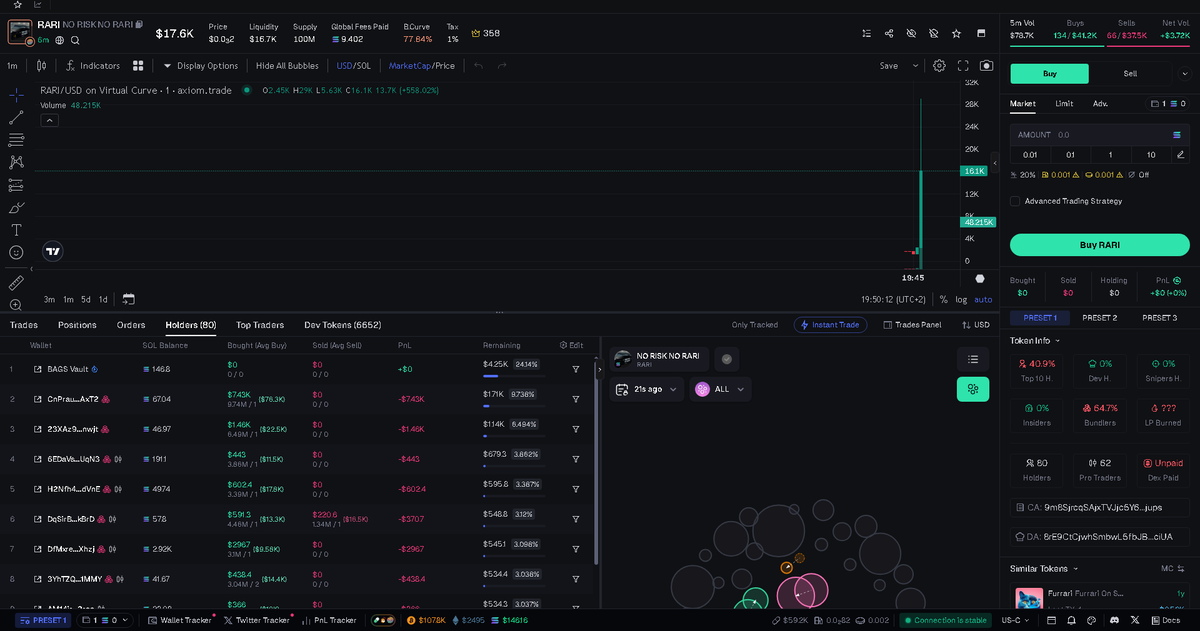Toggle chart between MarketCap and Price
This screenshot has height=631, width=1200.
[422, 66]
